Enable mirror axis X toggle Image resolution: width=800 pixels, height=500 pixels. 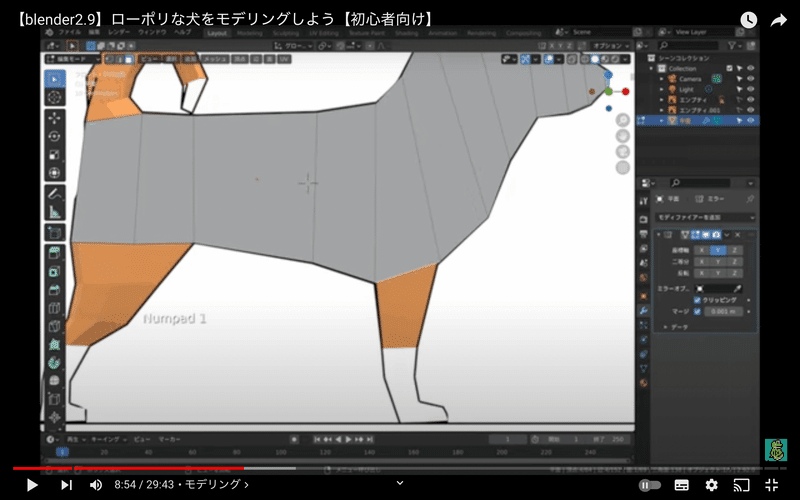click(702, 250)
